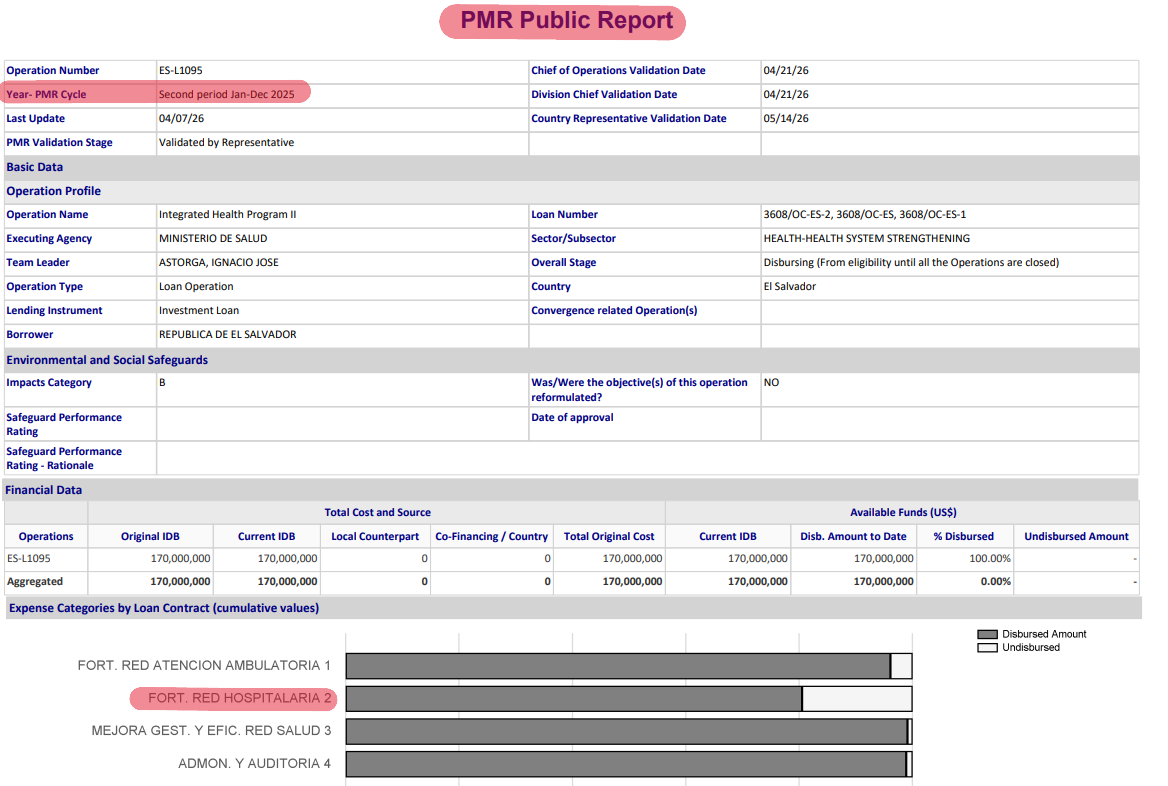Select 'Integrated Health Program II' operation name
The image size is (1168, 786).
pyautogui.click(x=227, y=214)
